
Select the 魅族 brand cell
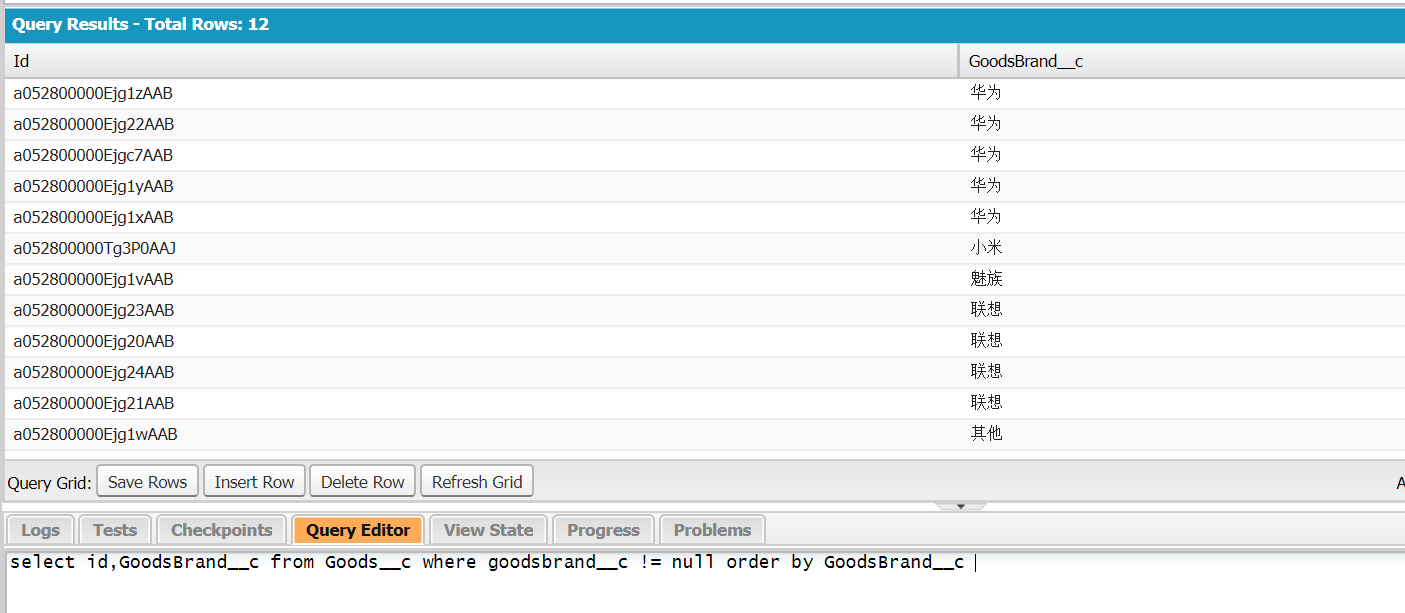tap(1182, 279)
